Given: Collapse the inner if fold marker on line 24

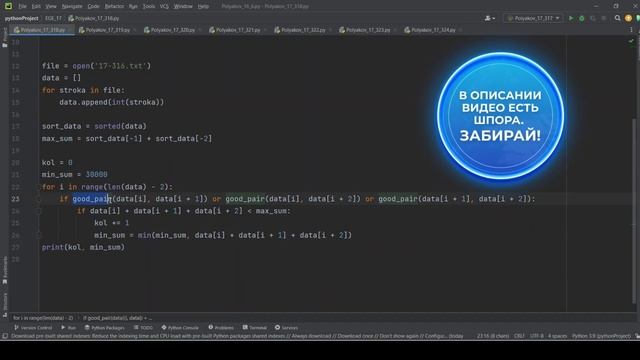Looking at the screenshot, I should point(39,211).
